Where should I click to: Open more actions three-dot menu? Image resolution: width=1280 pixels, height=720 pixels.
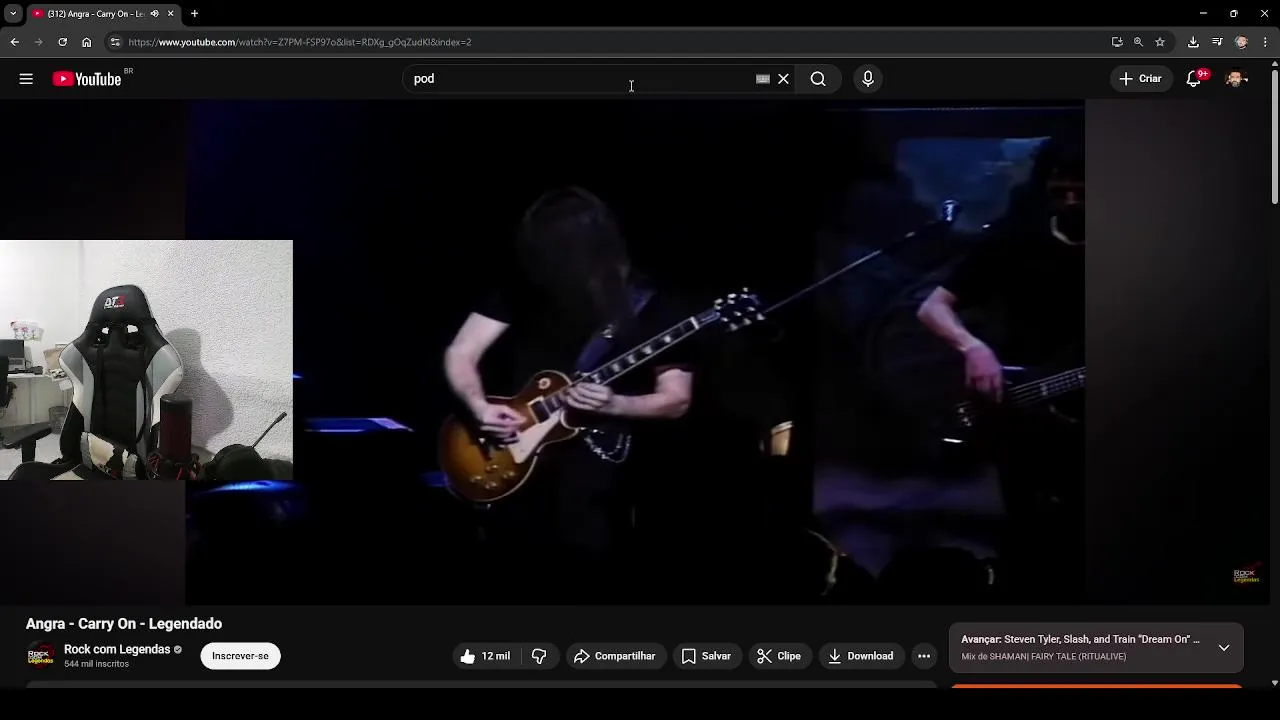pyautogui.click(x=924, y=656)
